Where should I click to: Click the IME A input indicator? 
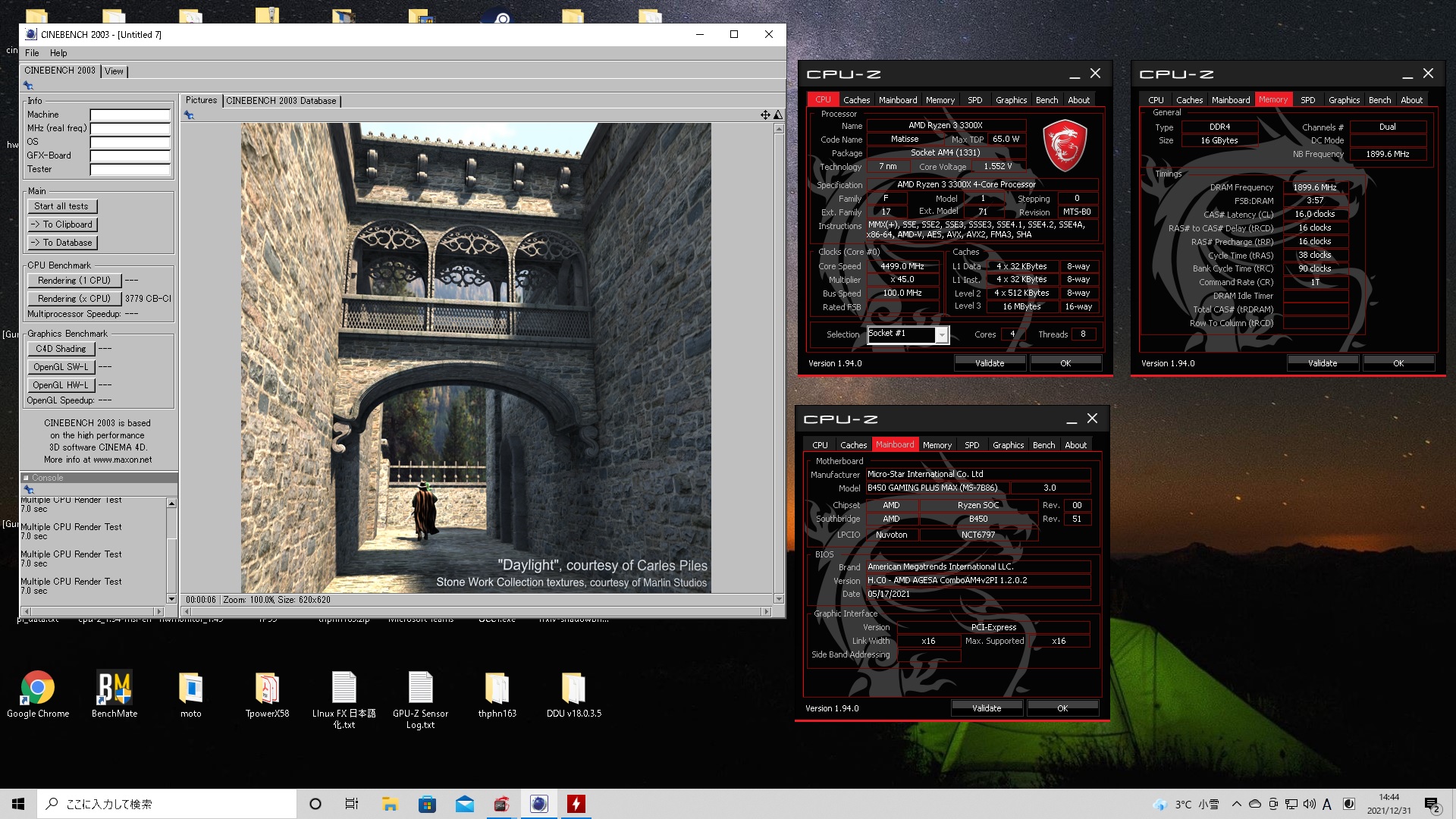click(1327, 804)
